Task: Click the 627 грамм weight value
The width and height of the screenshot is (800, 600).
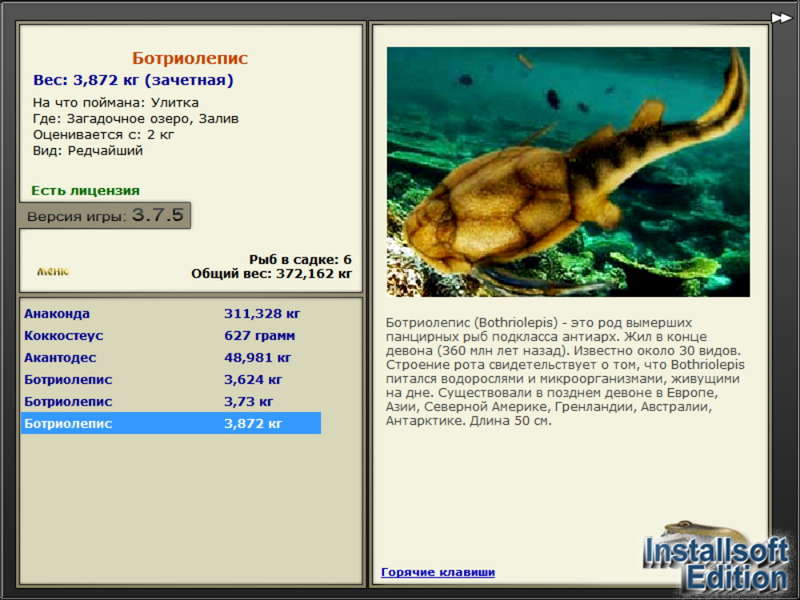Action: tap(259, 335)
